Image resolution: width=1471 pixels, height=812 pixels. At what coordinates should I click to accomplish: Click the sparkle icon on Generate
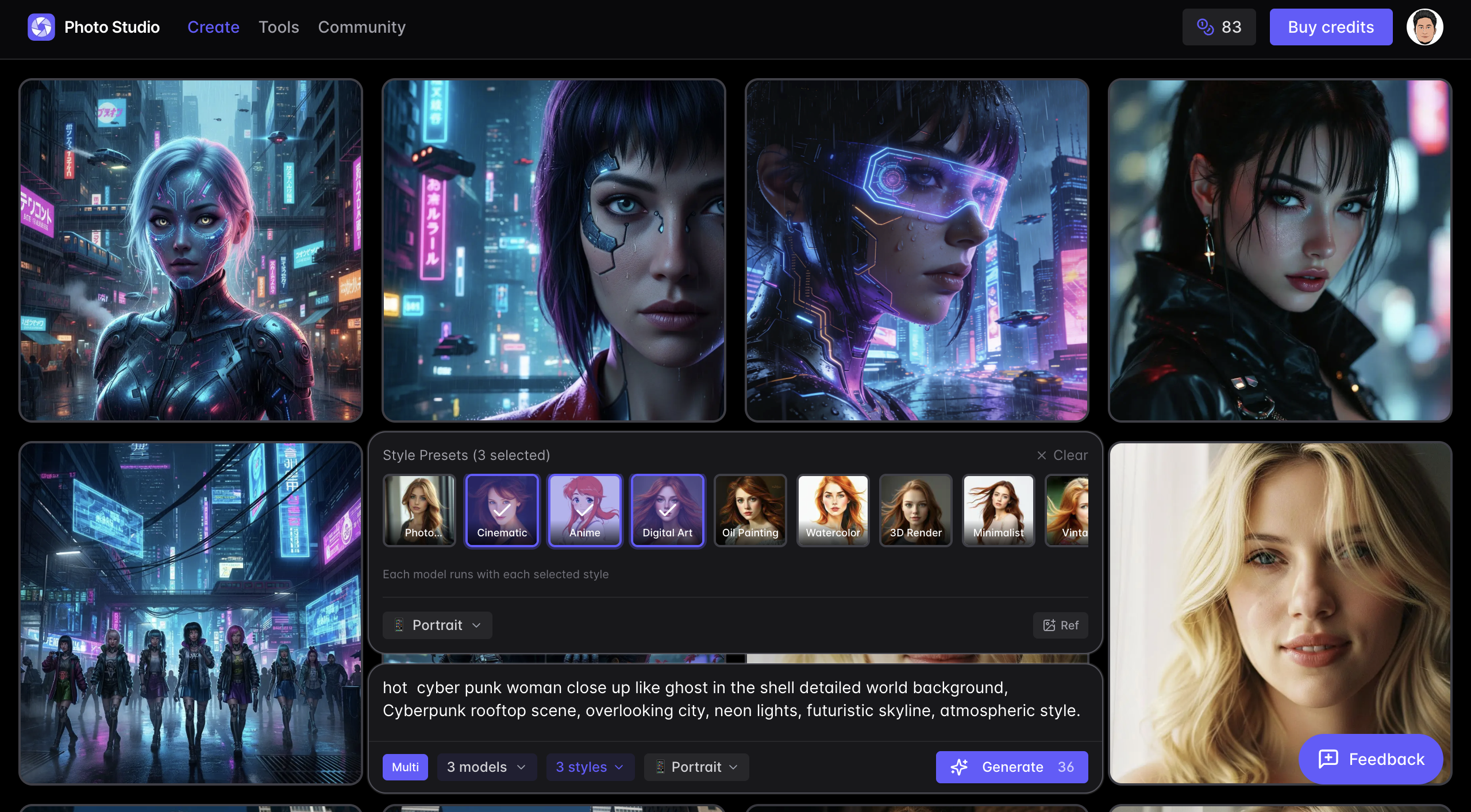(x=959, y=767)
